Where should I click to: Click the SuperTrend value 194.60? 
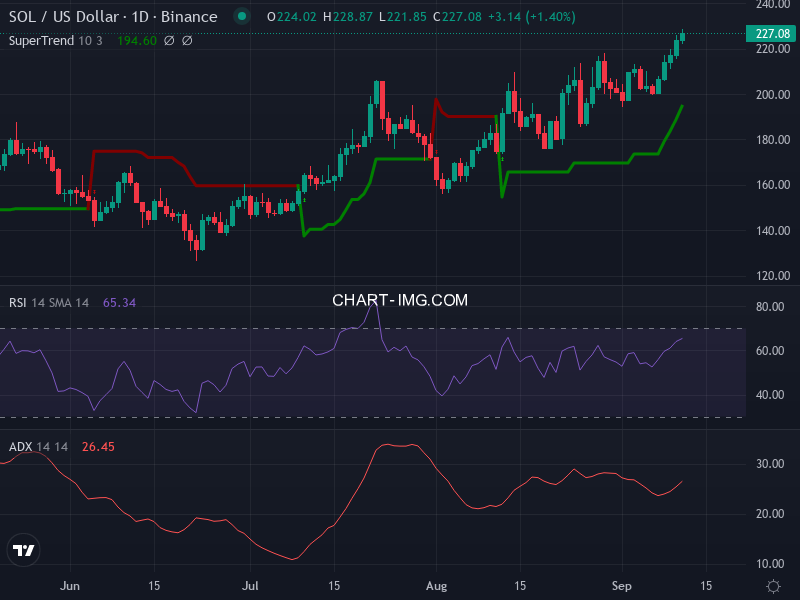pyautogui.click(x=135, y=41)
